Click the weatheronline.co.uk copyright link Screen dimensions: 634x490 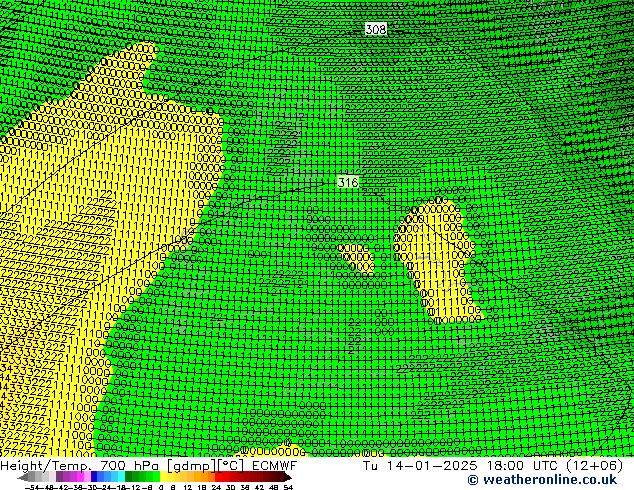542,480
